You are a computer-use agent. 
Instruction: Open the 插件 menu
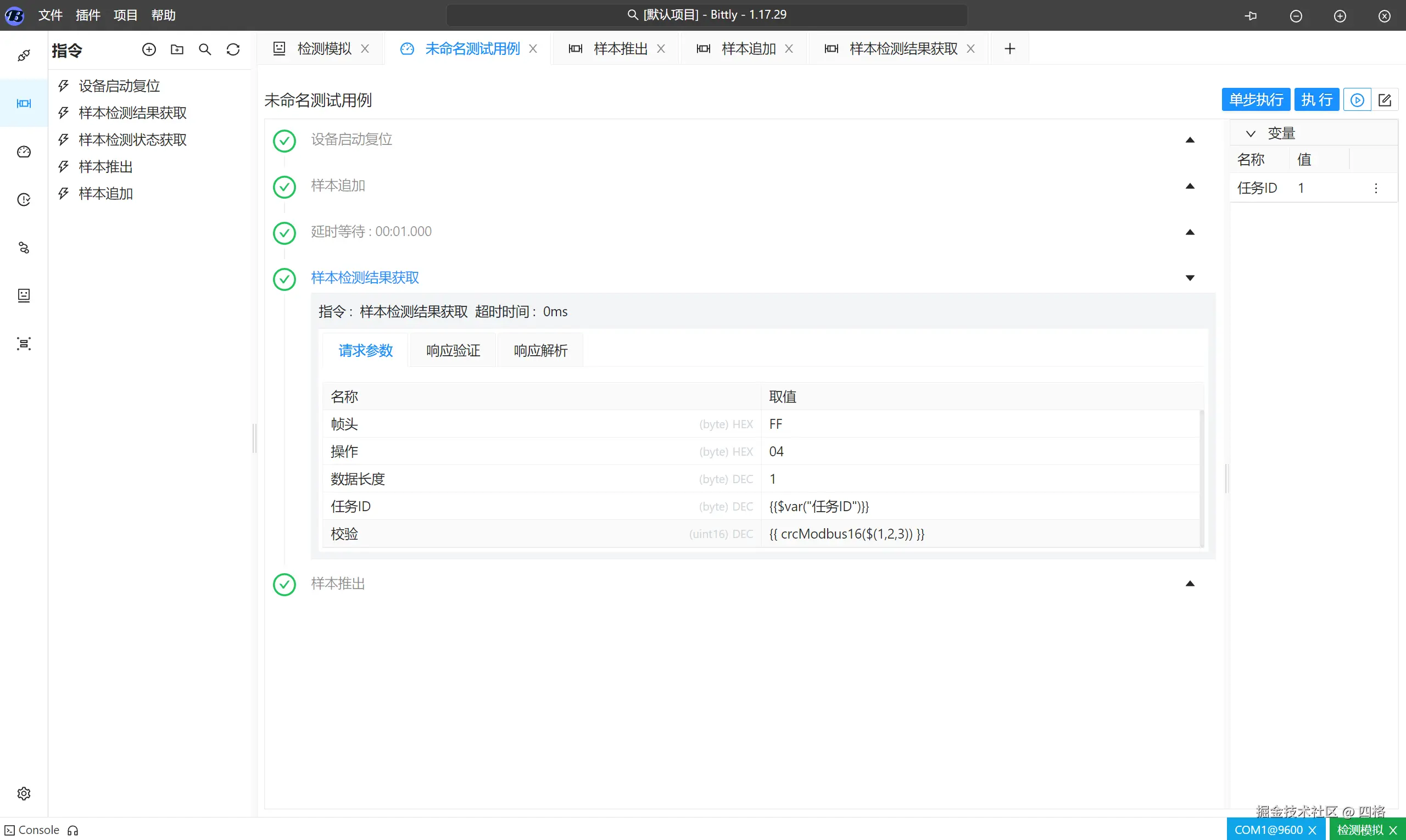[88, 15]
